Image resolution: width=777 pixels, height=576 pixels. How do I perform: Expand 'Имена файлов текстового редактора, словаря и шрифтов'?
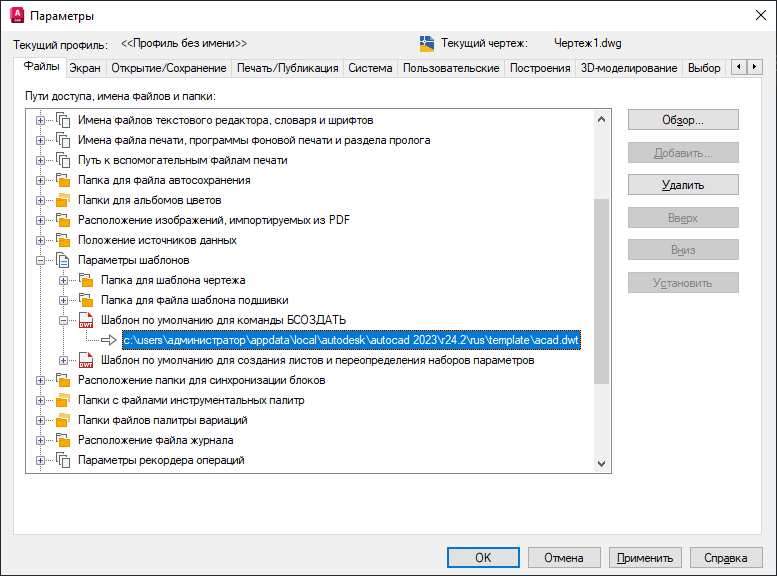point(41,120)
